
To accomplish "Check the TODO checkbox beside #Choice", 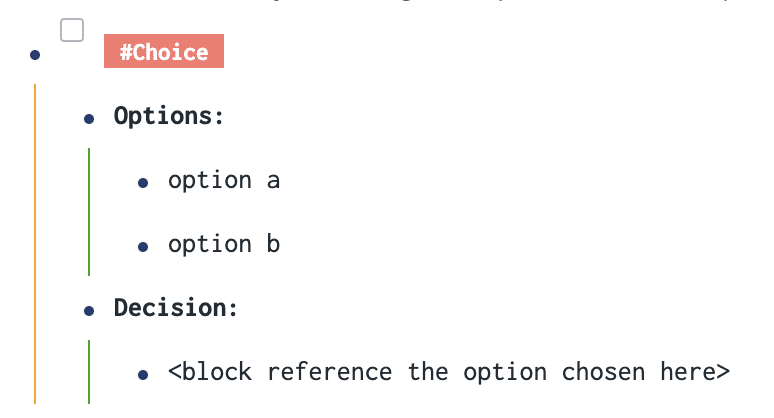I will [x=72, y=31].
